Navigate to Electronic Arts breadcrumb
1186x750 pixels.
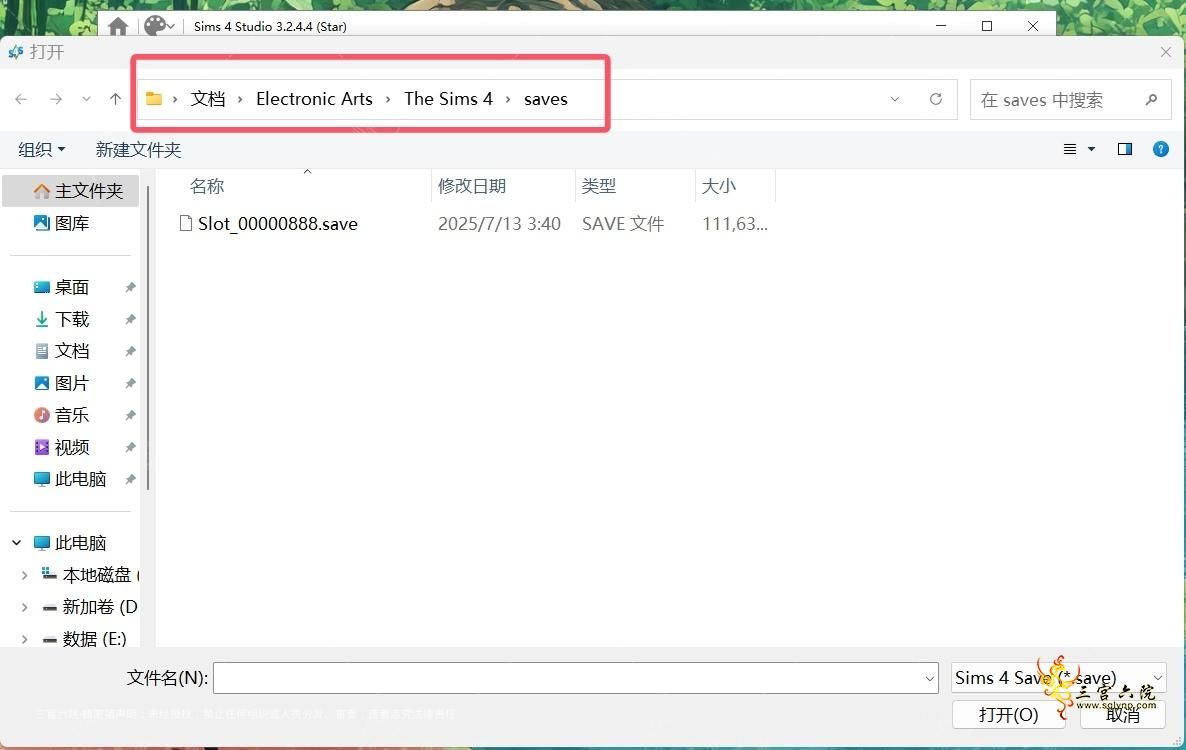315,99
